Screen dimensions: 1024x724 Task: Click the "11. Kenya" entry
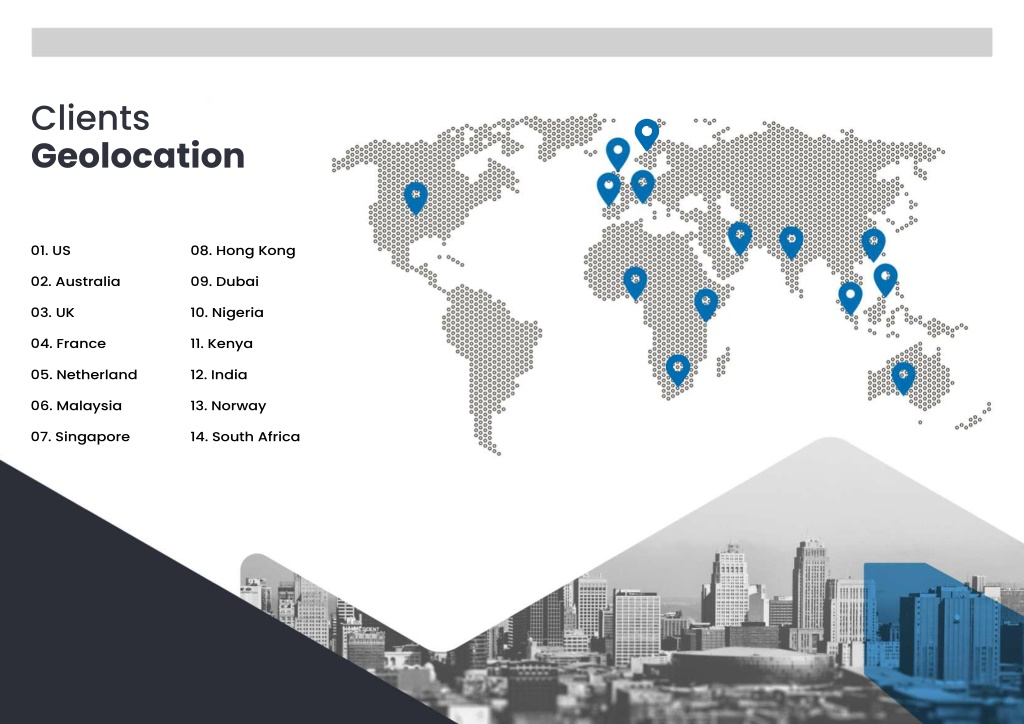coord(221,343)
